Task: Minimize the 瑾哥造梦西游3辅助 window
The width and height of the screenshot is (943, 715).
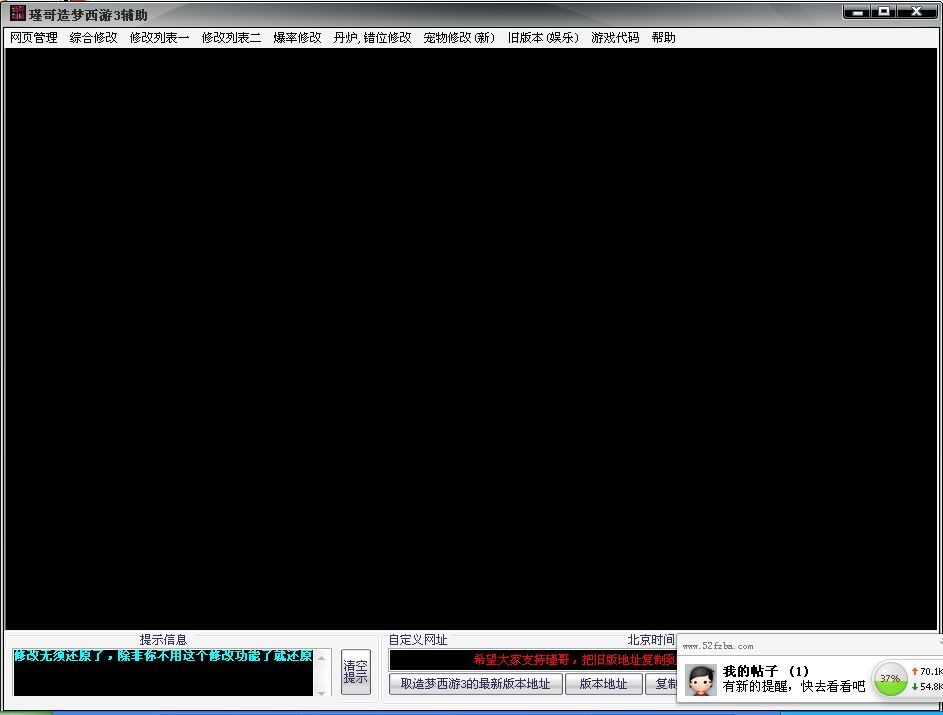Action: [x=858, y=12]
